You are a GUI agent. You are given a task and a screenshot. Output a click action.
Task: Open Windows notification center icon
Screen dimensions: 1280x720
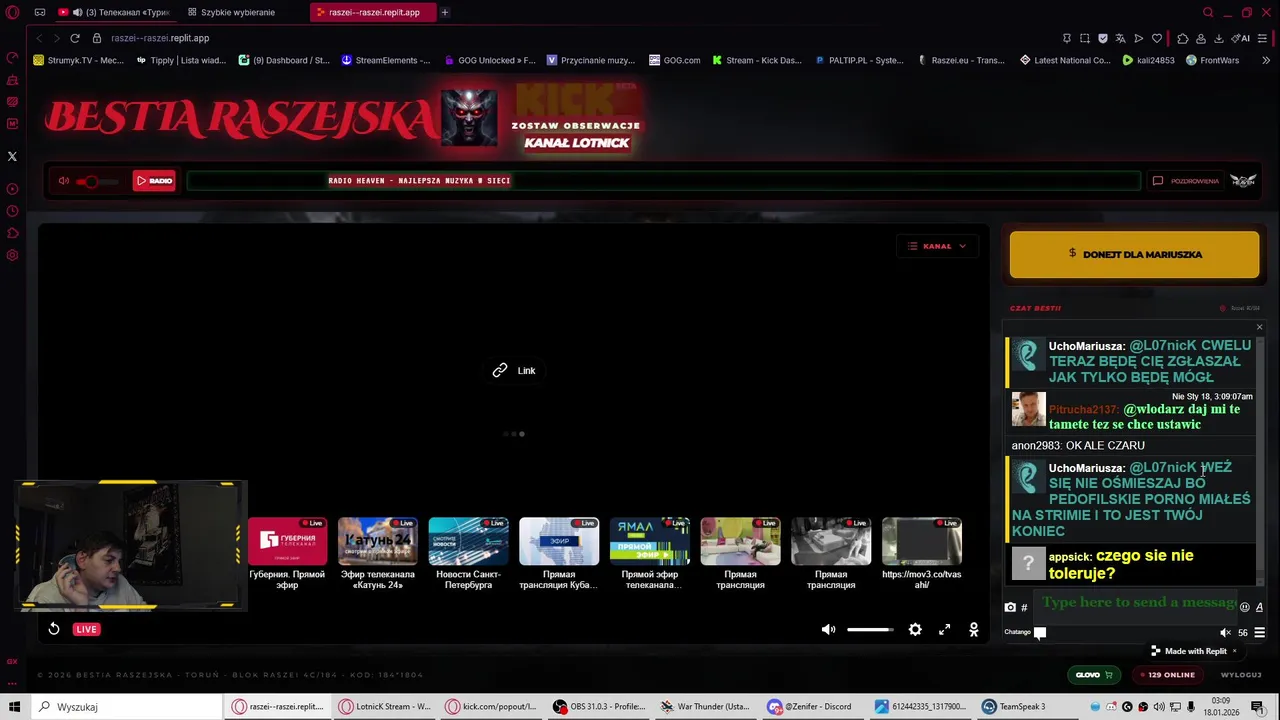1260,707
